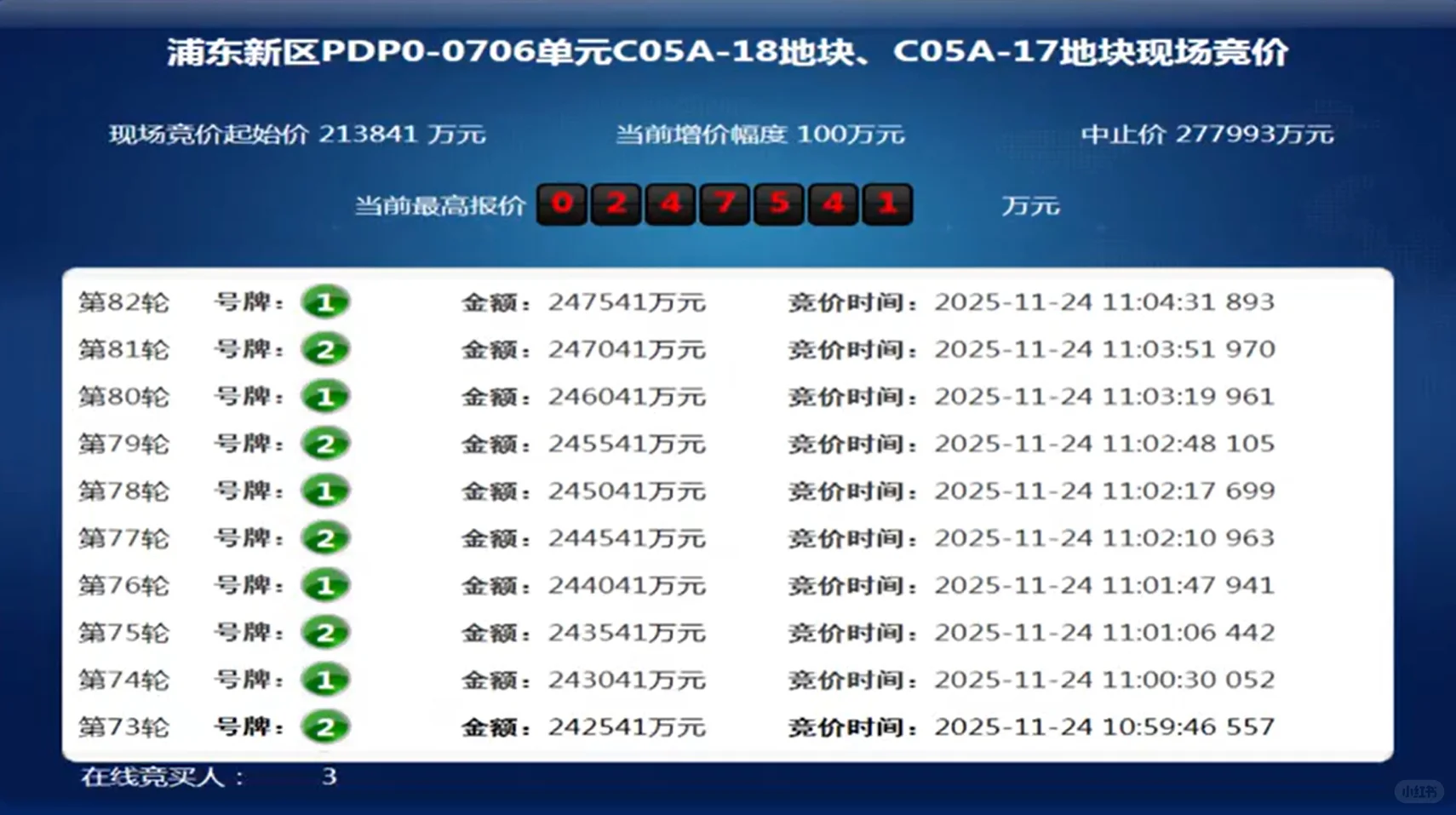
Task: Click the bid time 11:02:17 699
Action: pyautogui.click(x=1189, y=491)
